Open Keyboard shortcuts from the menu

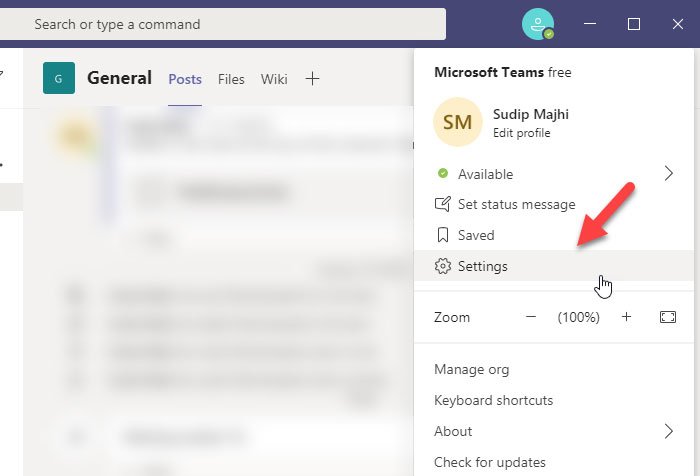(495, 400)
